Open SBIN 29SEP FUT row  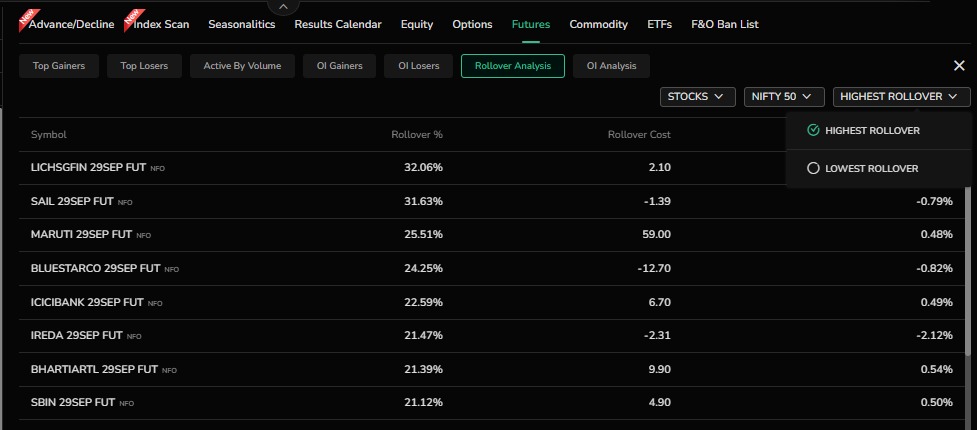point(492,403)
